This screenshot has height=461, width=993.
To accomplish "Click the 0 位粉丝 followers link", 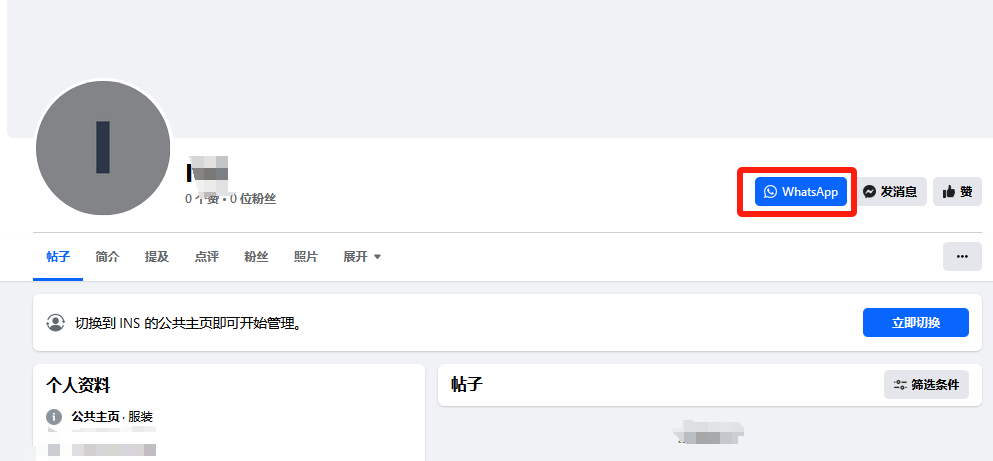I will 253,199.
